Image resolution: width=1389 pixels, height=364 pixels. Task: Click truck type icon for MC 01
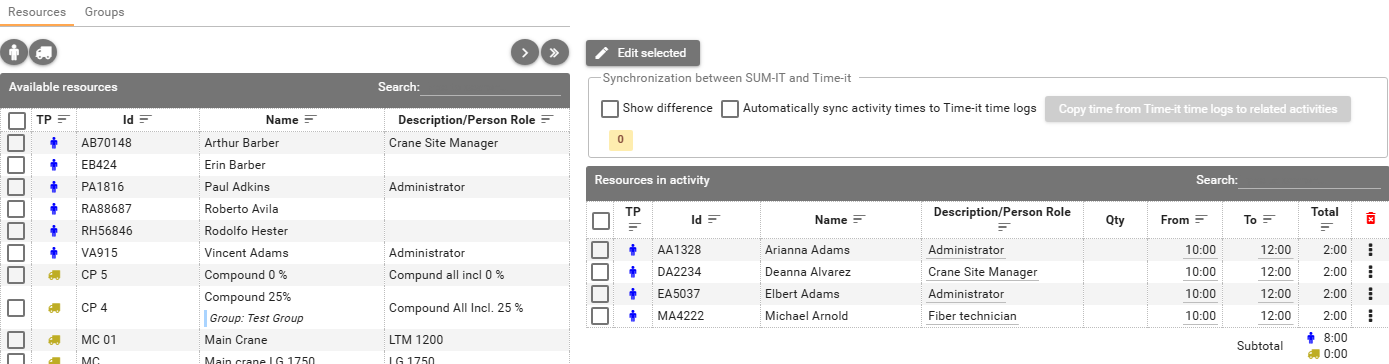(54, 341)
